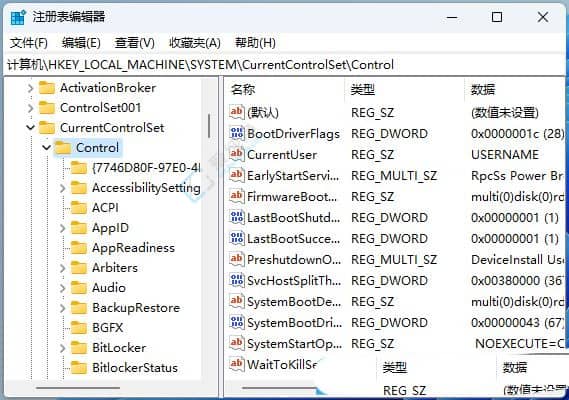Click the 0x0000001c (28) data value
The height and width of the screenshot is (400, 569).
click(517, 134)
